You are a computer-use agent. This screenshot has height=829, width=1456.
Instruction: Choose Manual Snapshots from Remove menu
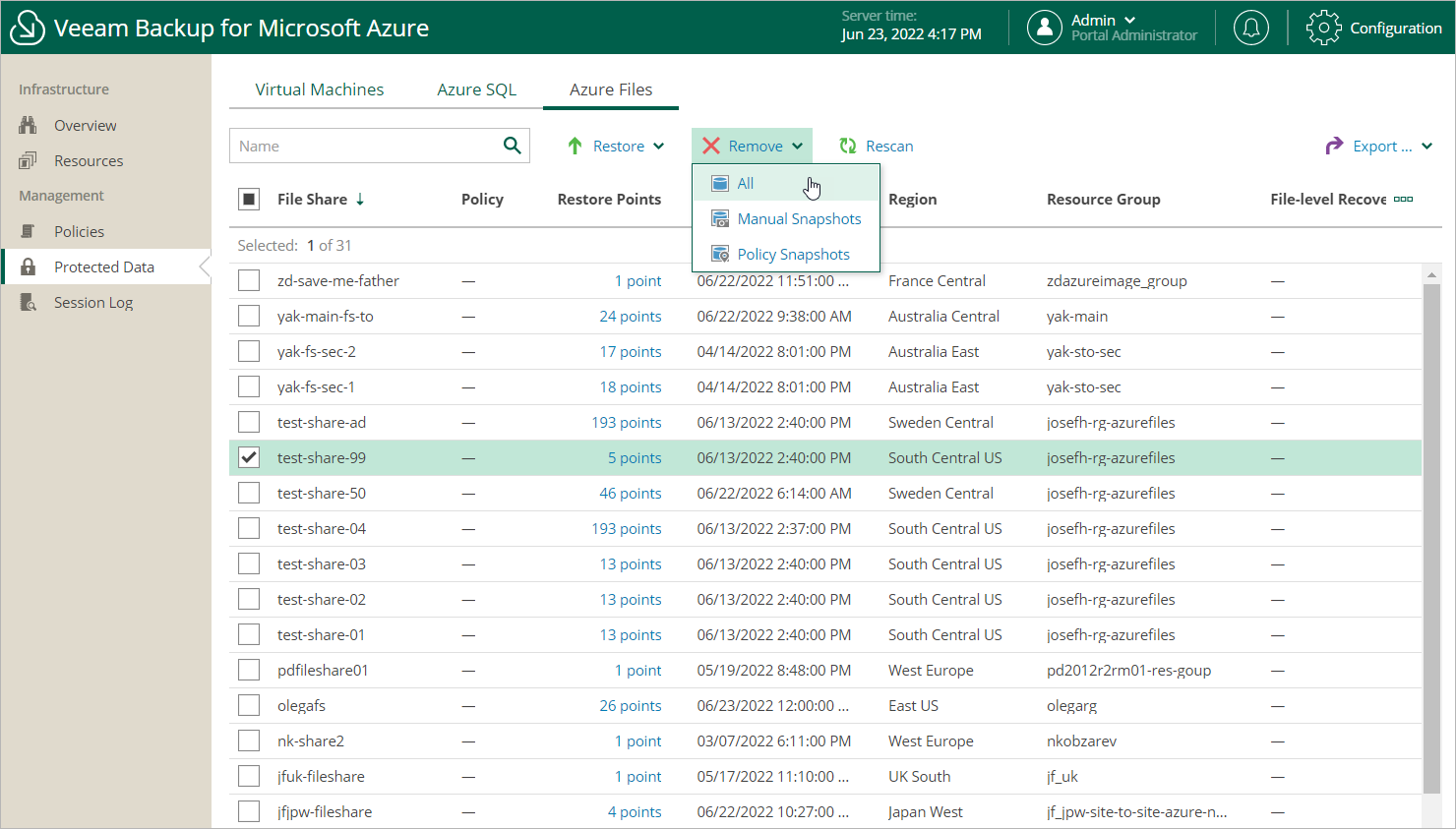[786, 218]
